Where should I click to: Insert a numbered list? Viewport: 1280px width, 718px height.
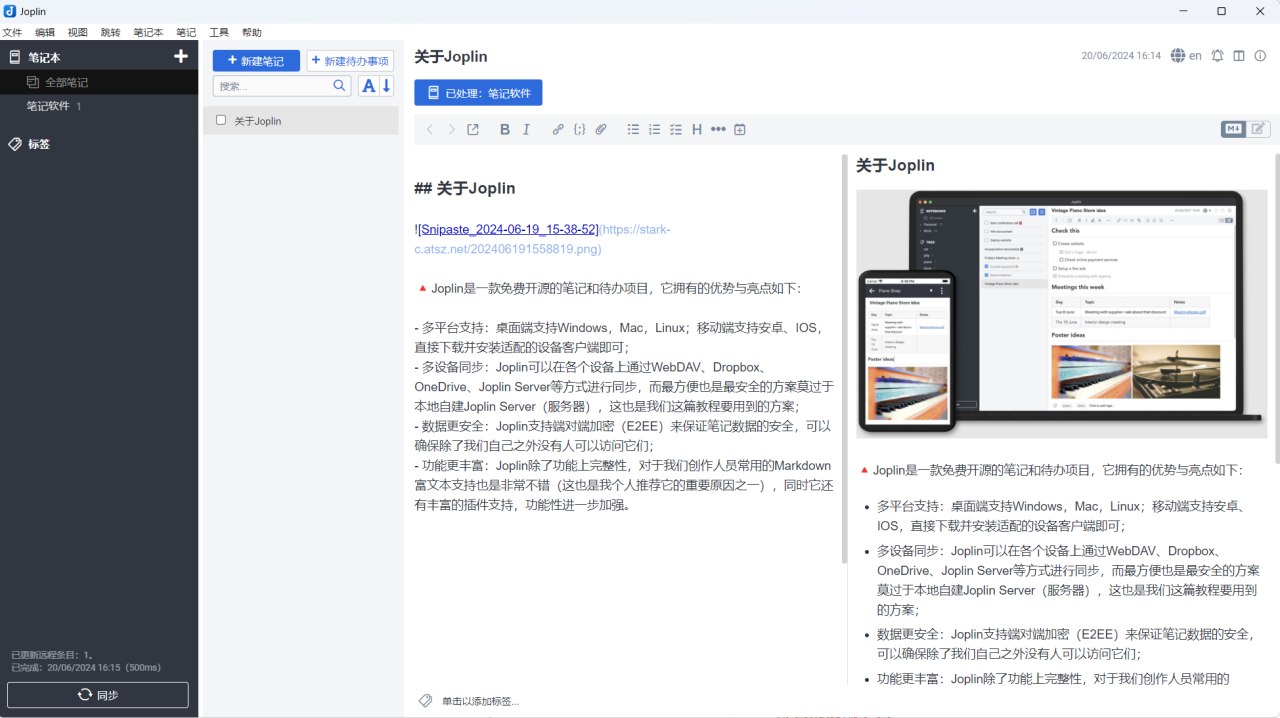pyautogui.click(x=654, y=129)
